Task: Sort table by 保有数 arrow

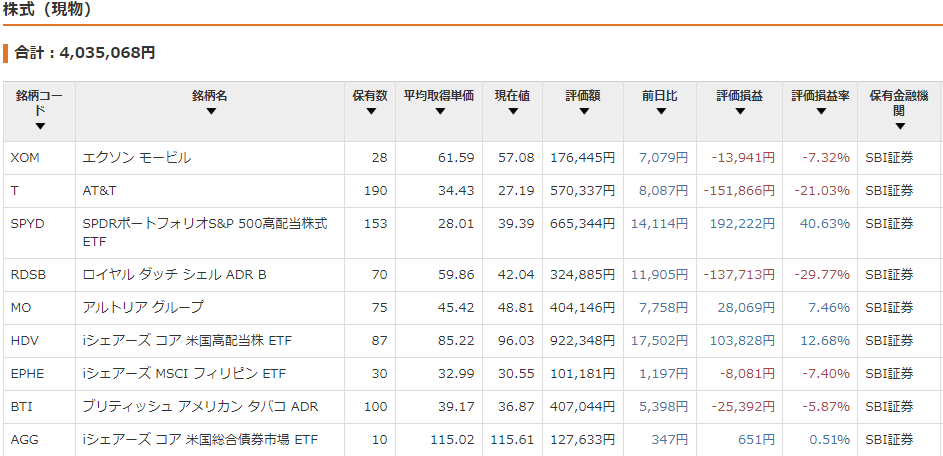Action: click(370, 112)
